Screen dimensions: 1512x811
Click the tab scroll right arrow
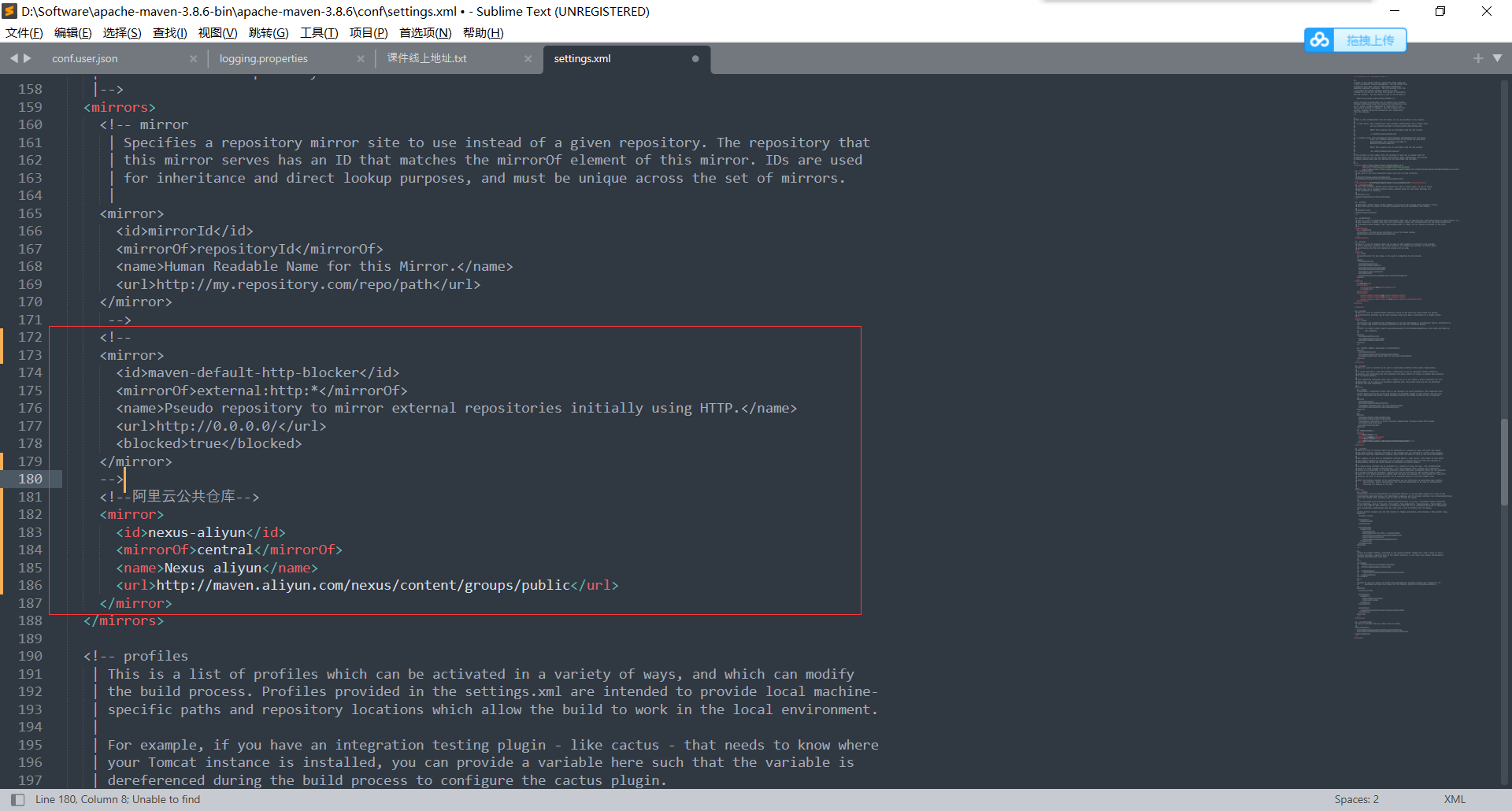coord(28,58)
